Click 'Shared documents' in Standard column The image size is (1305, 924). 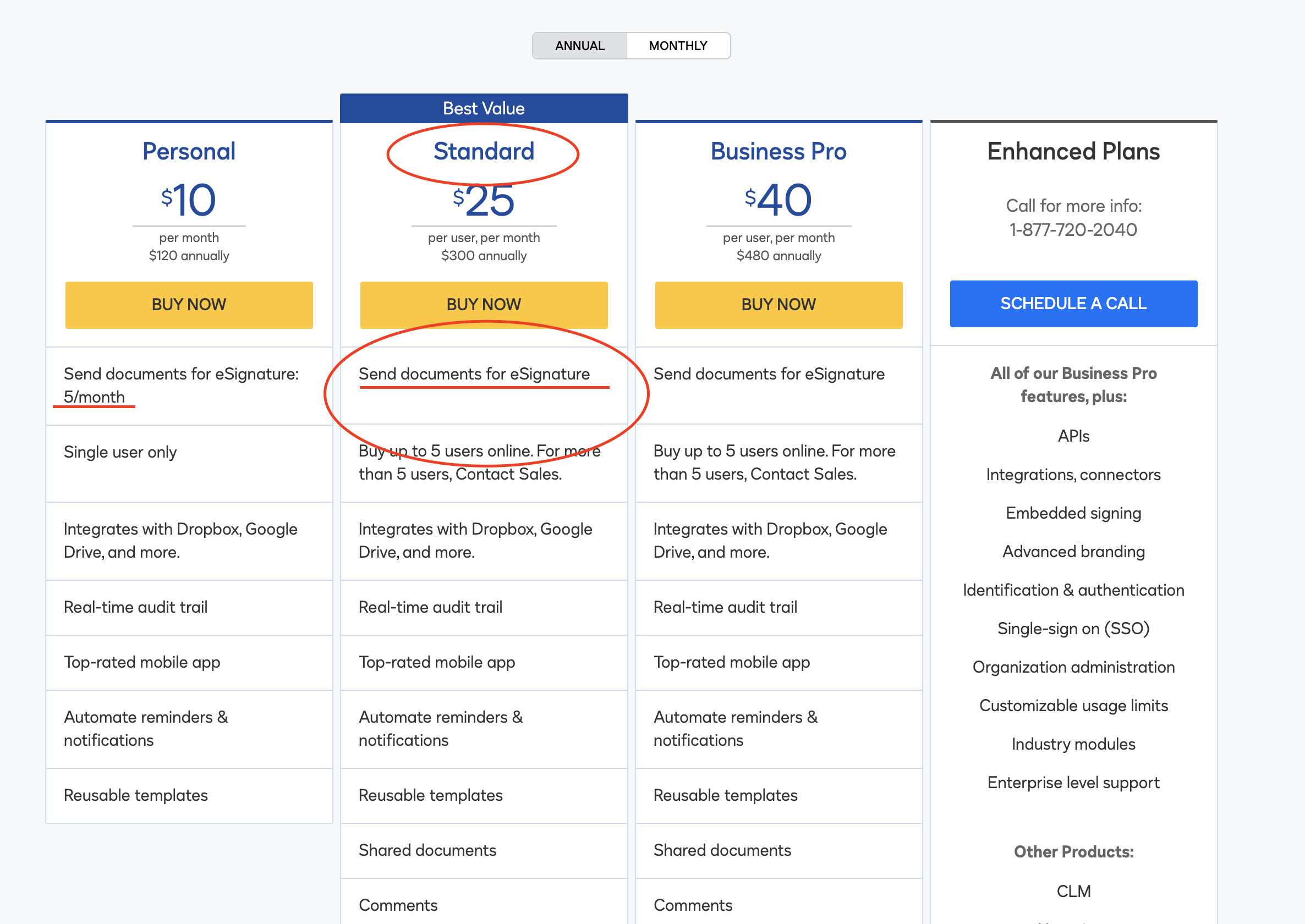427,850
